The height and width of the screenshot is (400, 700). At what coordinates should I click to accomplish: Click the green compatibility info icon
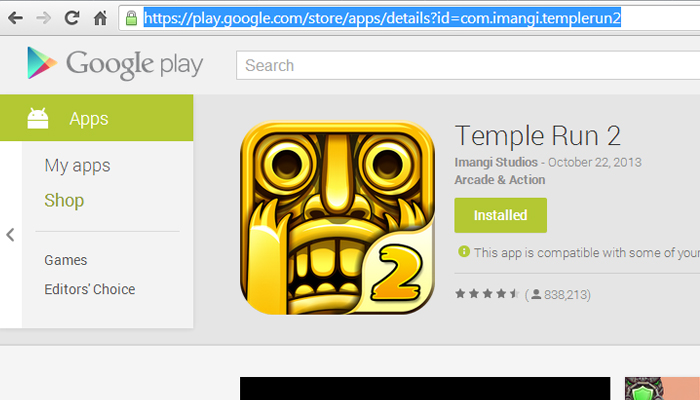[464, 251]
